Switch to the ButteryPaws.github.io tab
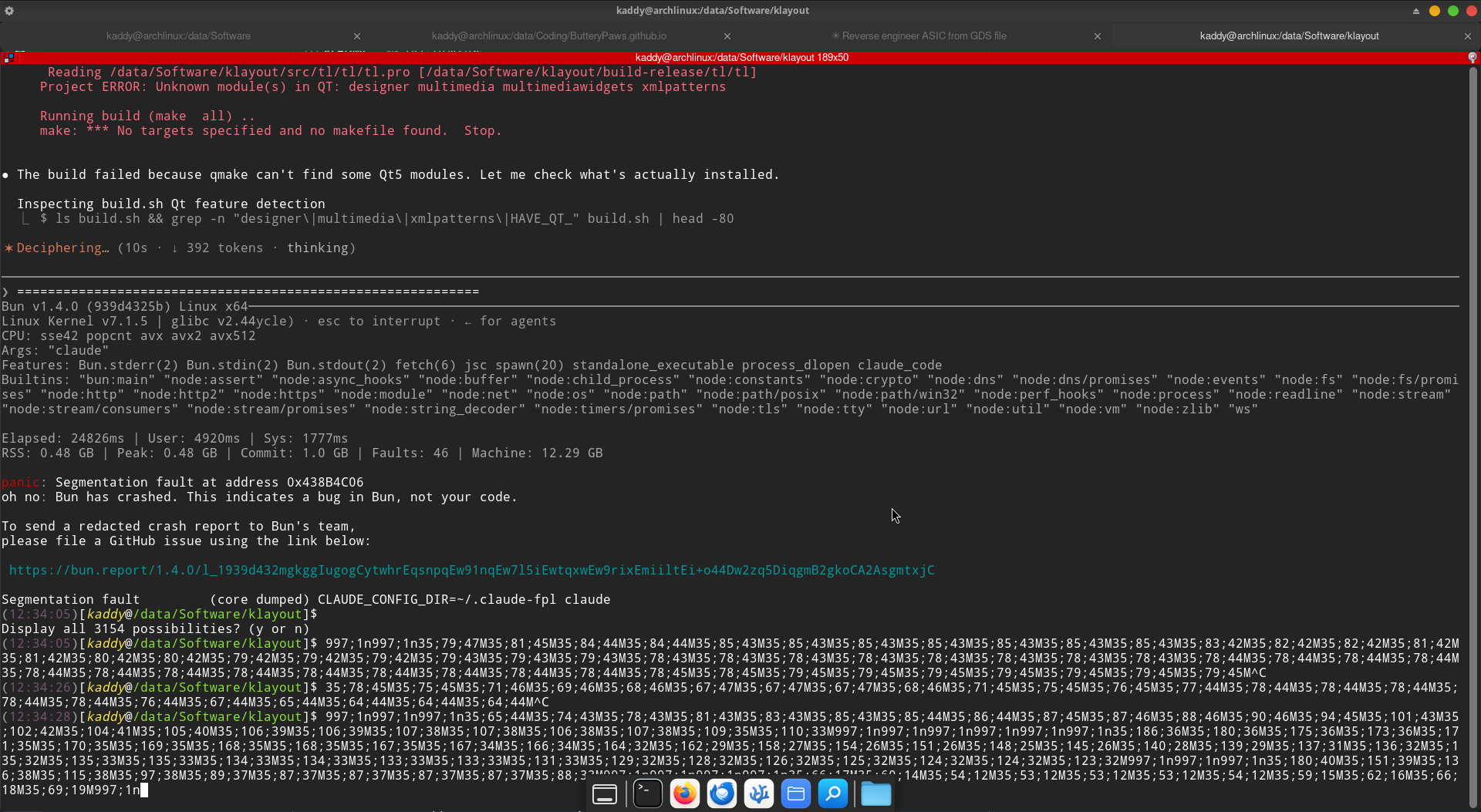The height and width of the screenshot is (812, 1481). pyautogui.click(x=548, y=36)
